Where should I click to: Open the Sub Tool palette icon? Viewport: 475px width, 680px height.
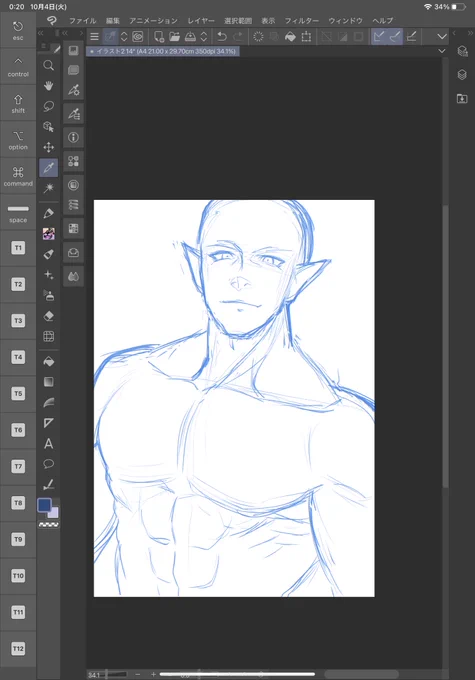point(73,70)
